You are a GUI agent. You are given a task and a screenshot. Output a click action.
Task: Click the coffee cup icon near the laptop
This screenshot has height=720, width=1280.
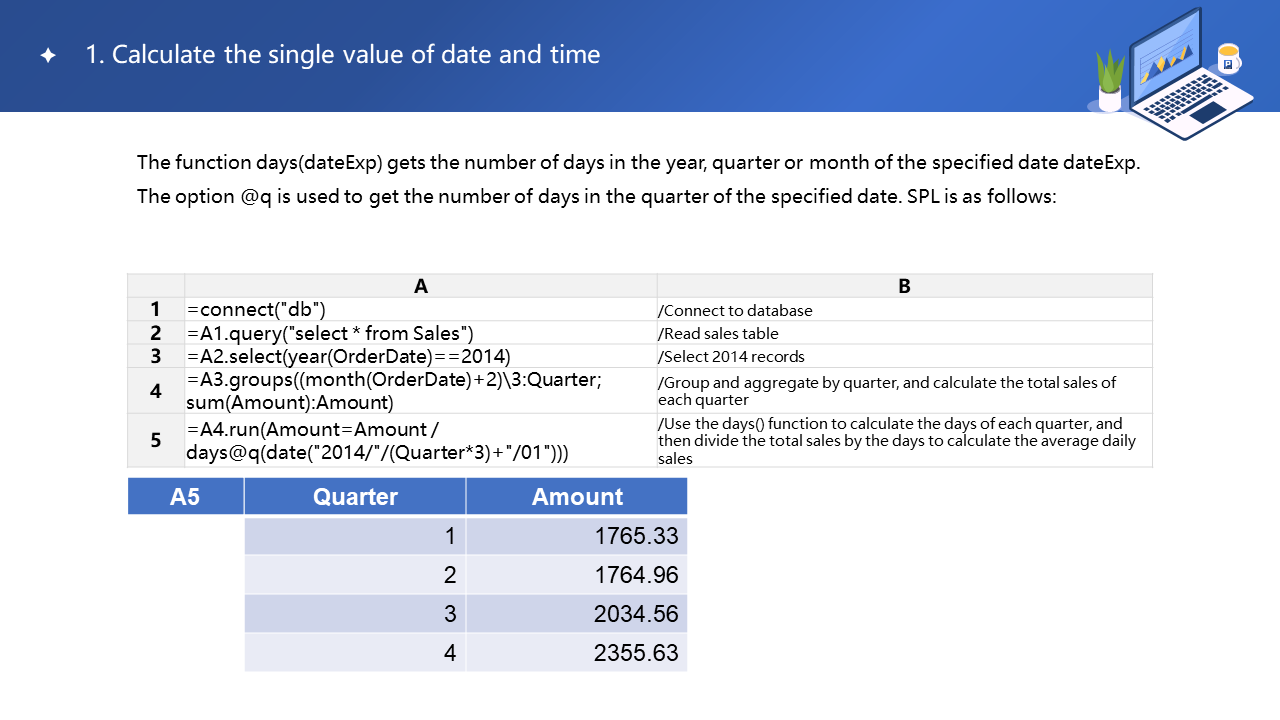tap(1228, 59)
